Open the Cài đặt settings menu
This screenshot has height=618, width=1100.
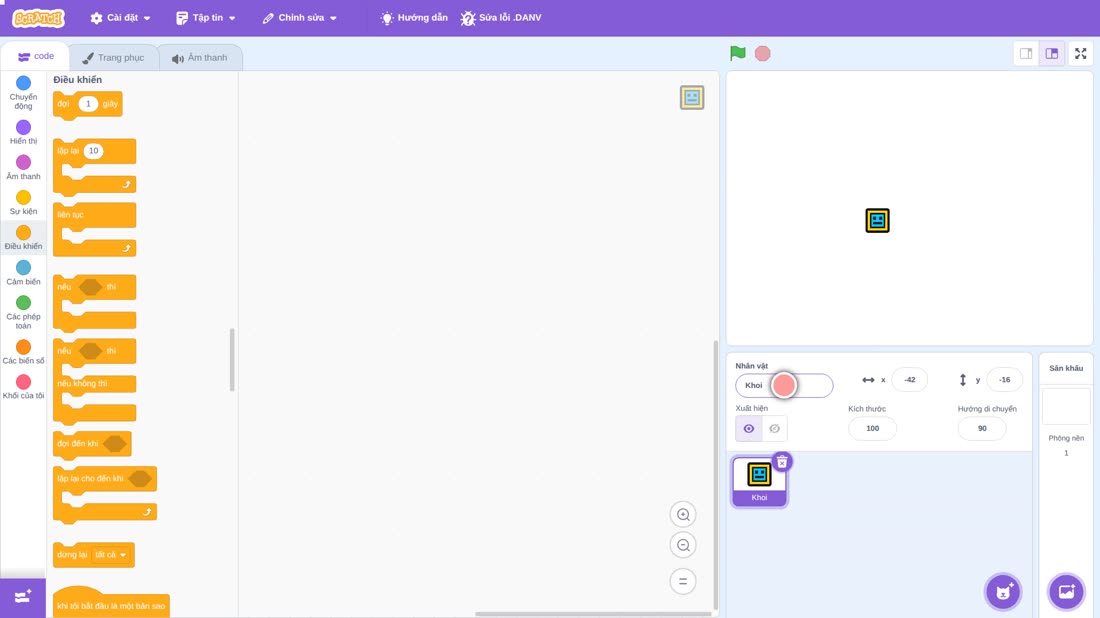click(x=121, y=18)
